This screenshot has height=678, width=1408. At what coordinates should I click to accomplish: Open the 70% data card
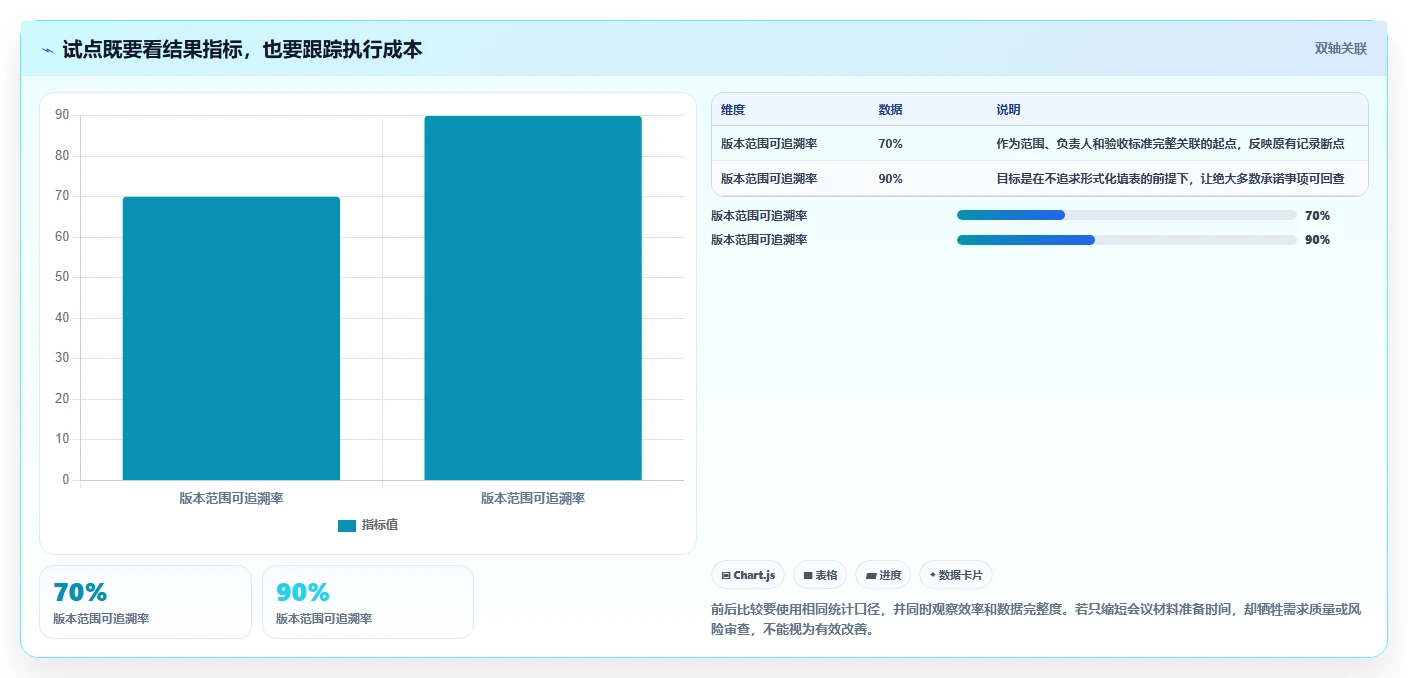[145, 601]
